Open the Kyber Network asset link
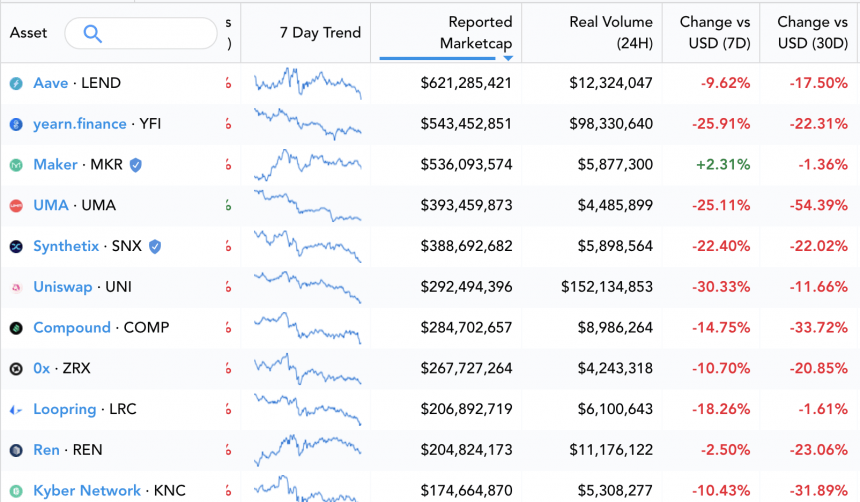 (x=87, y=490)
